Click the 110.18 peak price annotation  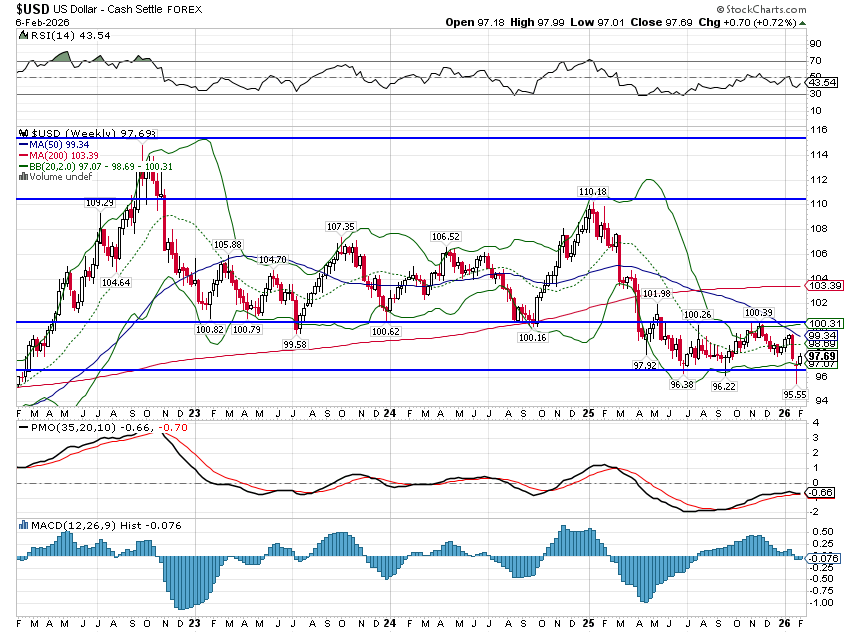tap(593, 191)
